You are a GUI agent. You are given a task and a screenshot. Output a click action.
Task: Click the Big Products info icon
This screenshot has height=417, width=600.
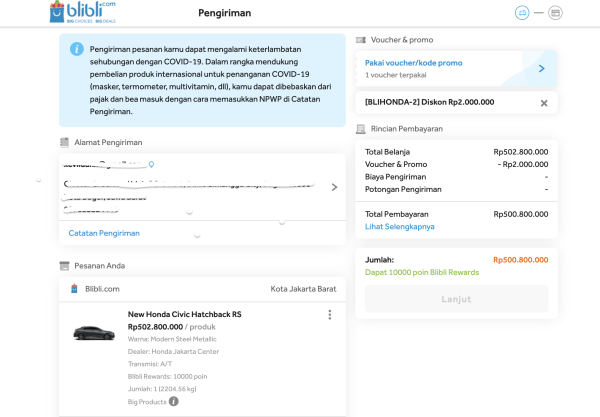[174, 401]
